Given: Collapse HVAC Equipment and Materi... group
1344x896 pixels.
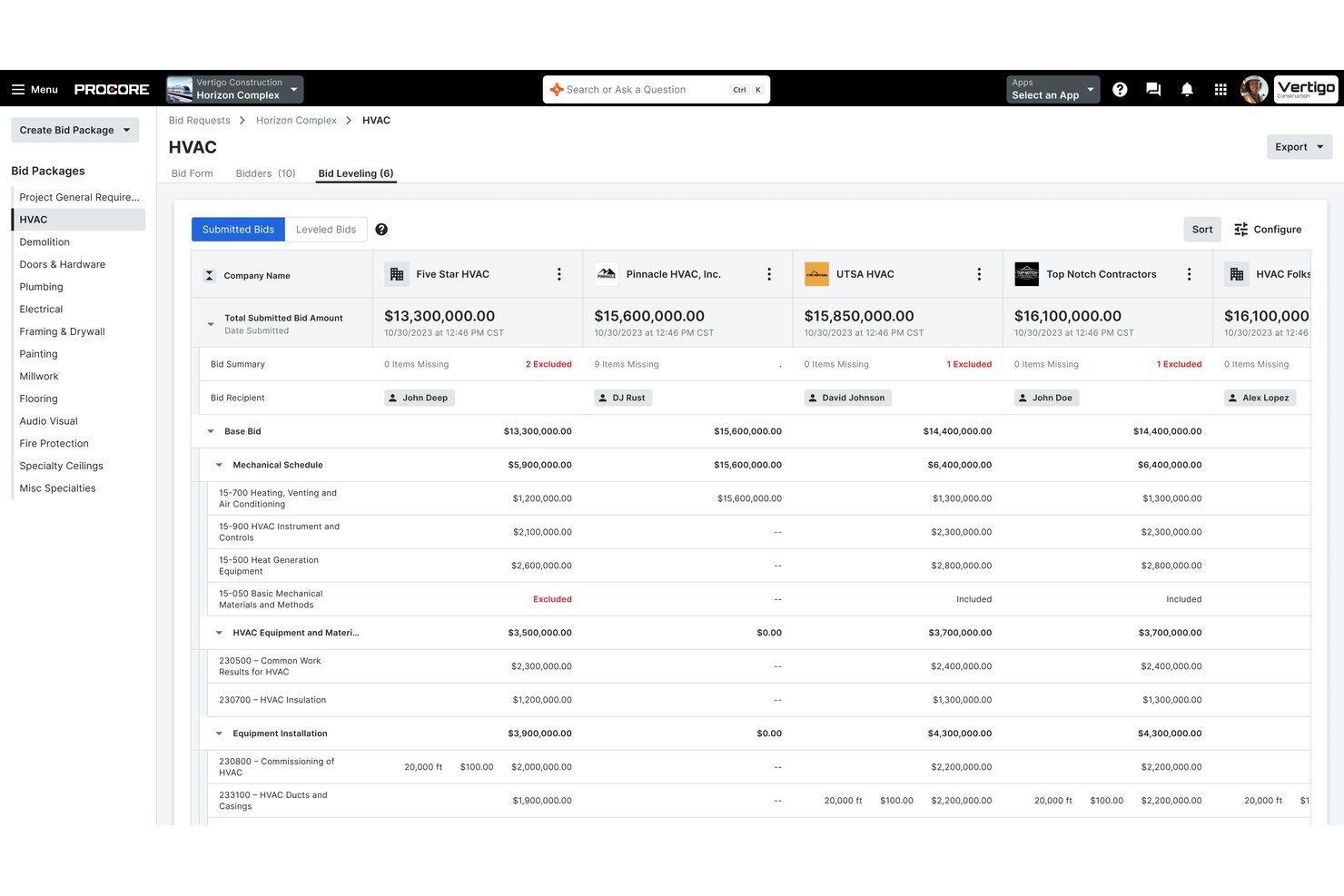Looking at the screenshot, I should (x=219, y=633).
